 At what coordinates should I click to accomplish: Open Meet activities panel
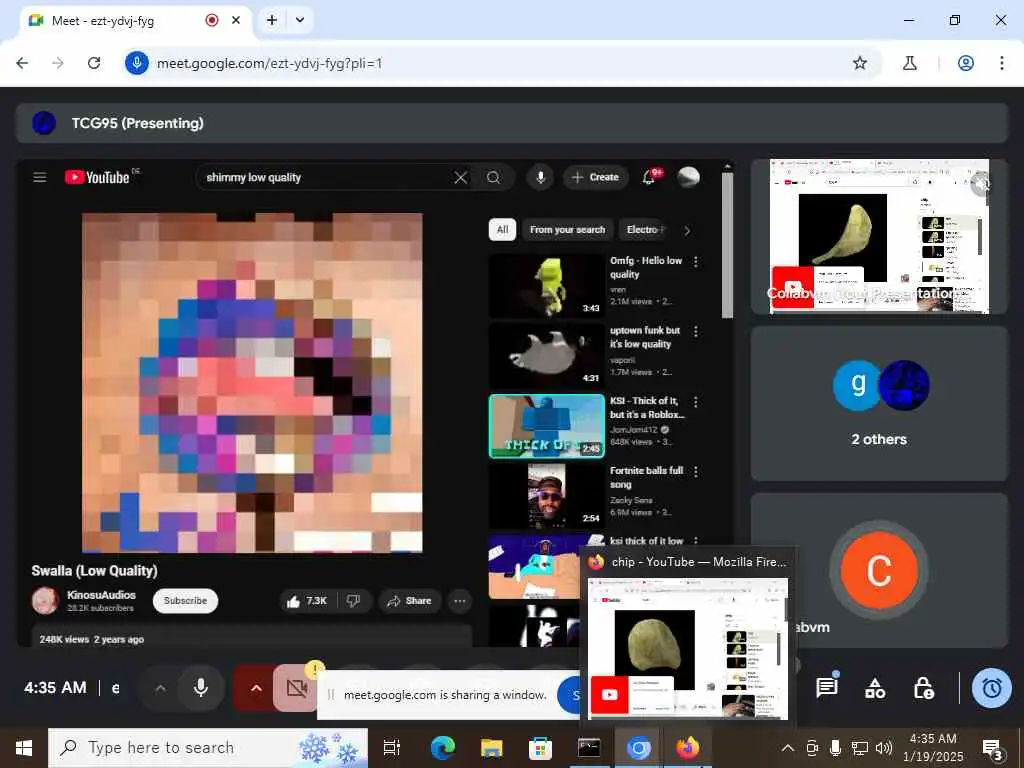(x=875, y=688)
